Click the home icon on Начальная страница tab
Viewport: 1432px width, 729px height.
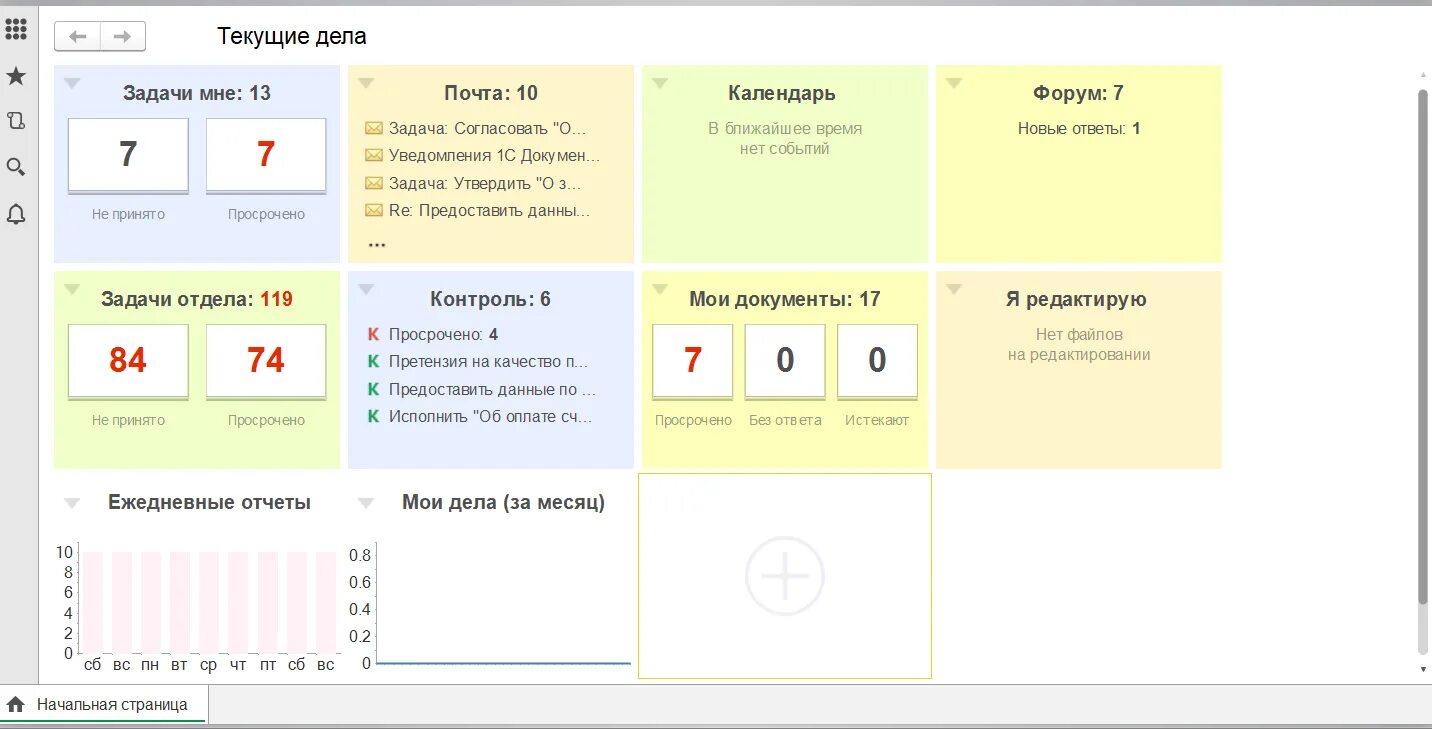click(16, 704)
